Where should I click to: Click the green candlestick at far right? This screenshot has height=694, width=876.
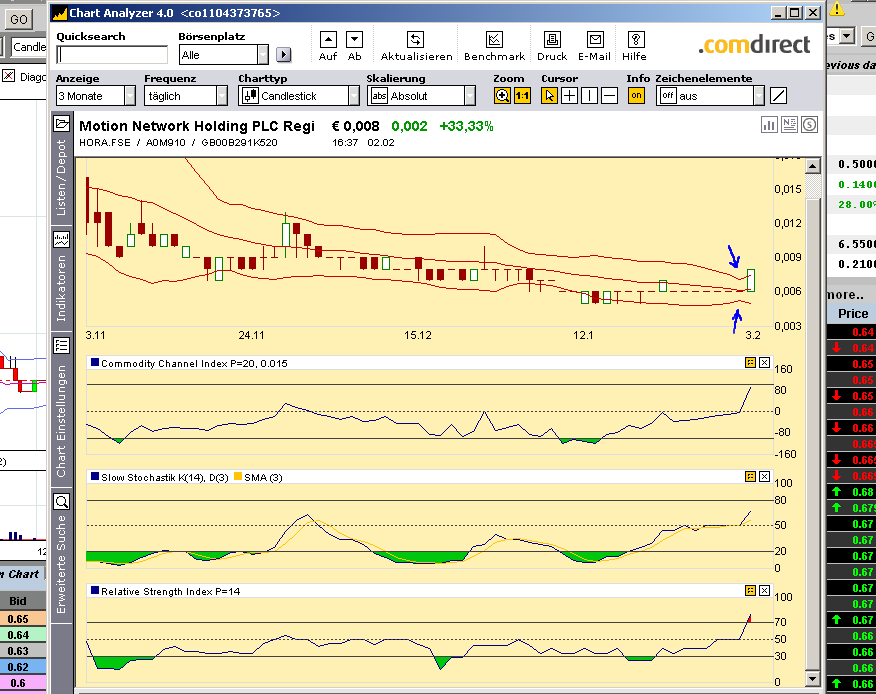coord(751,280)
